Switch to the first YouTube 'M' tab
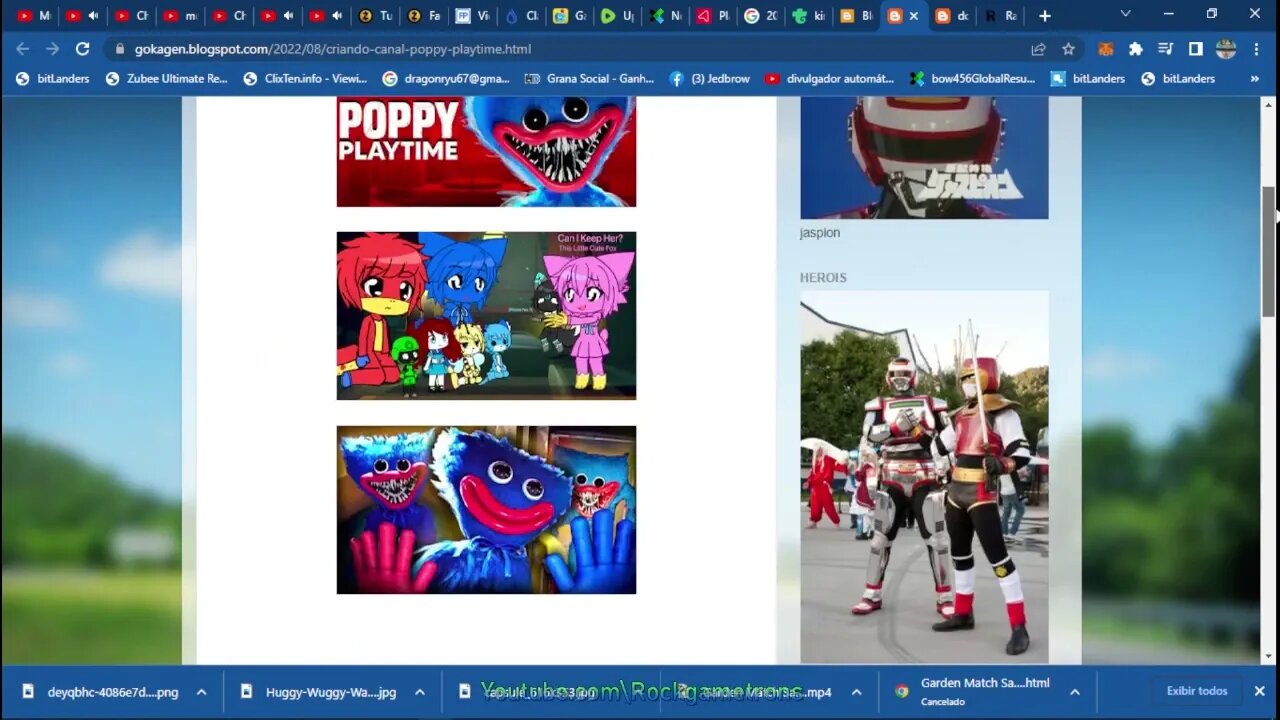 (x=34, y=16)
